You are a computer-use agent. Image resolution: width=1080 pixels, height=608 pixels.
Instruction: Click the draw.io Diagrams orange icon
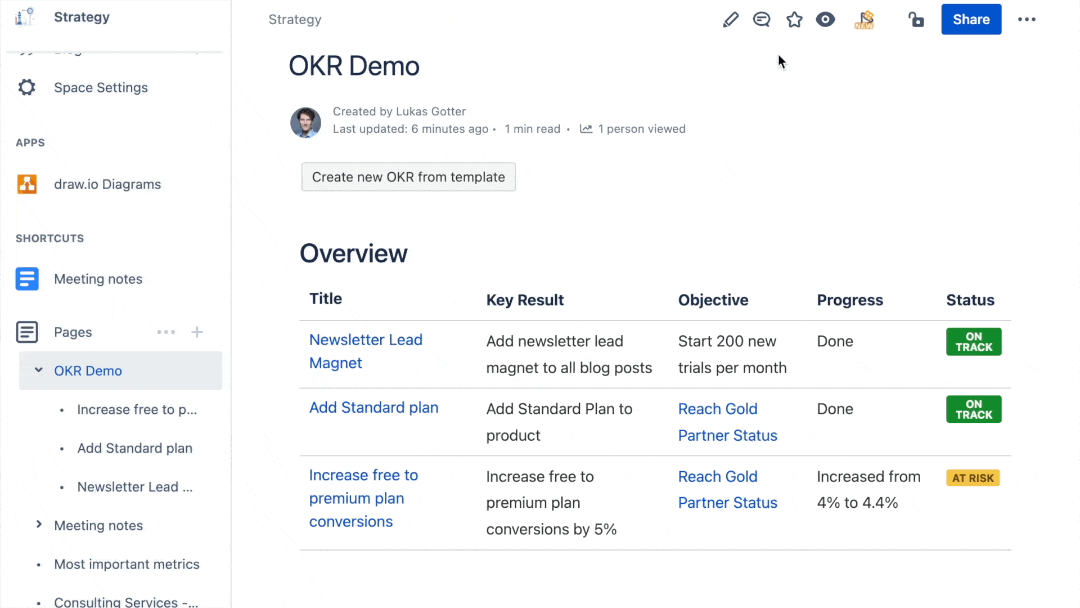click(x=27, y=184)
